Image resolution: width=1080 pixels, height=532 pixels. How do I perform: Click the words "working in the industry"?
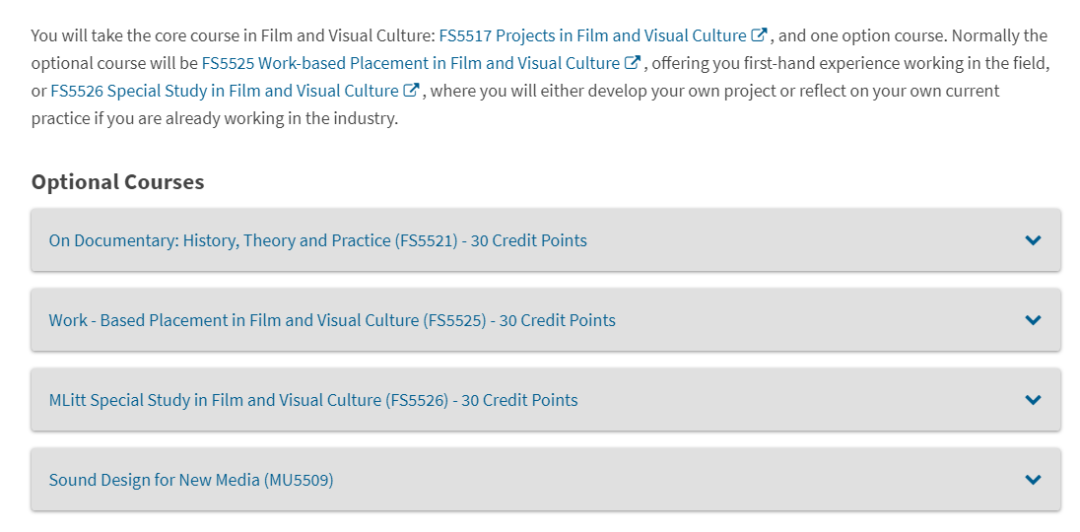coord(311,118)
